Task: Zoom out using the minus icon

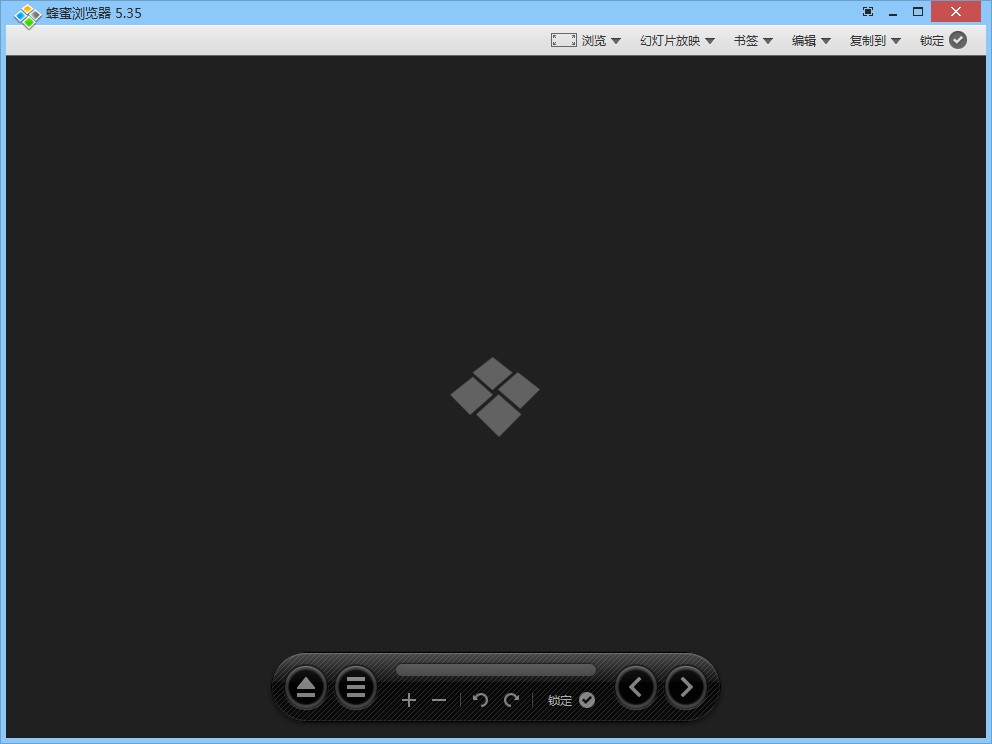Action: pyautogui.click(x=438, y=700)
